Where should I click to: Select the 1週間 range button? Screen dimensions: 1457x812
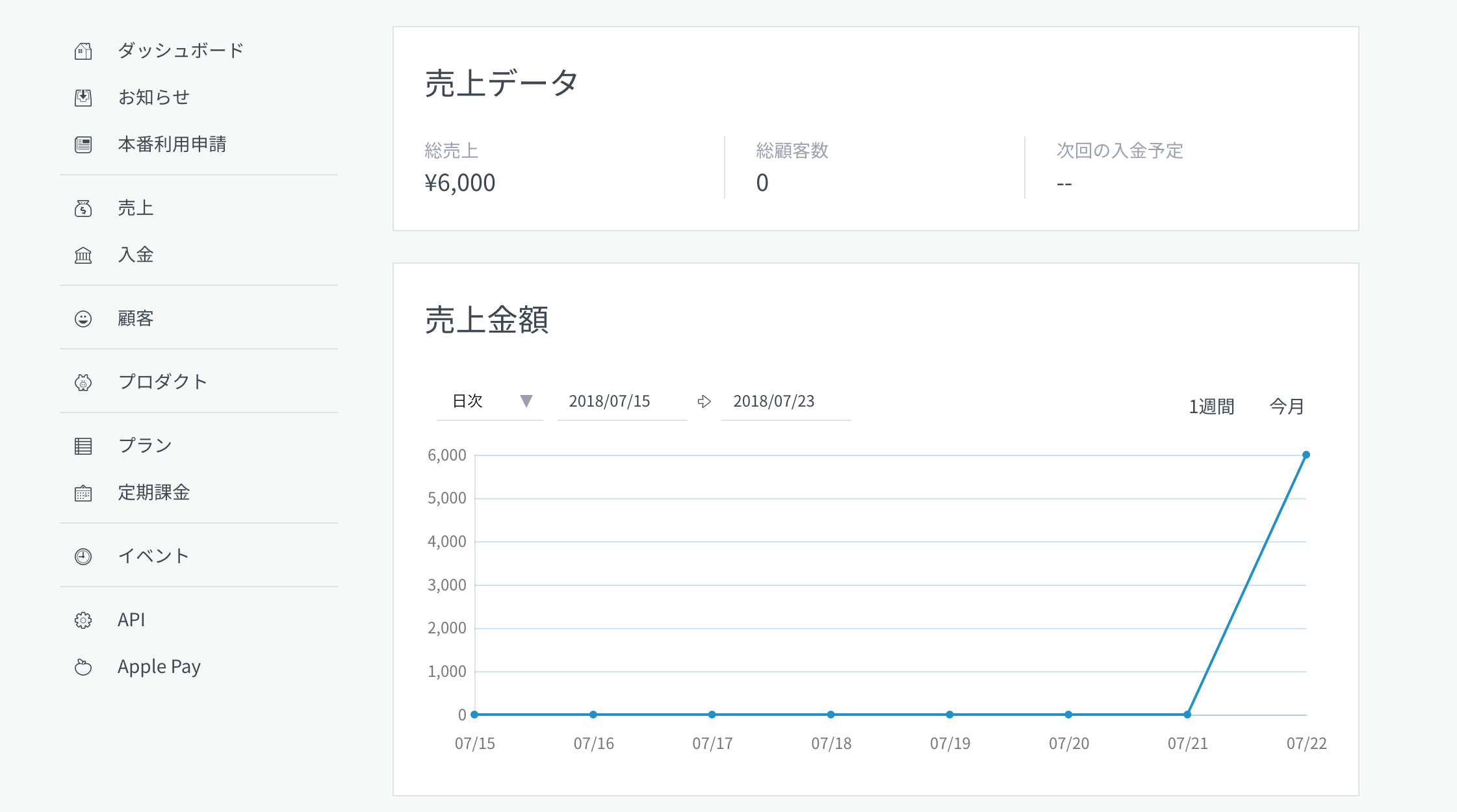point(1211,407)
